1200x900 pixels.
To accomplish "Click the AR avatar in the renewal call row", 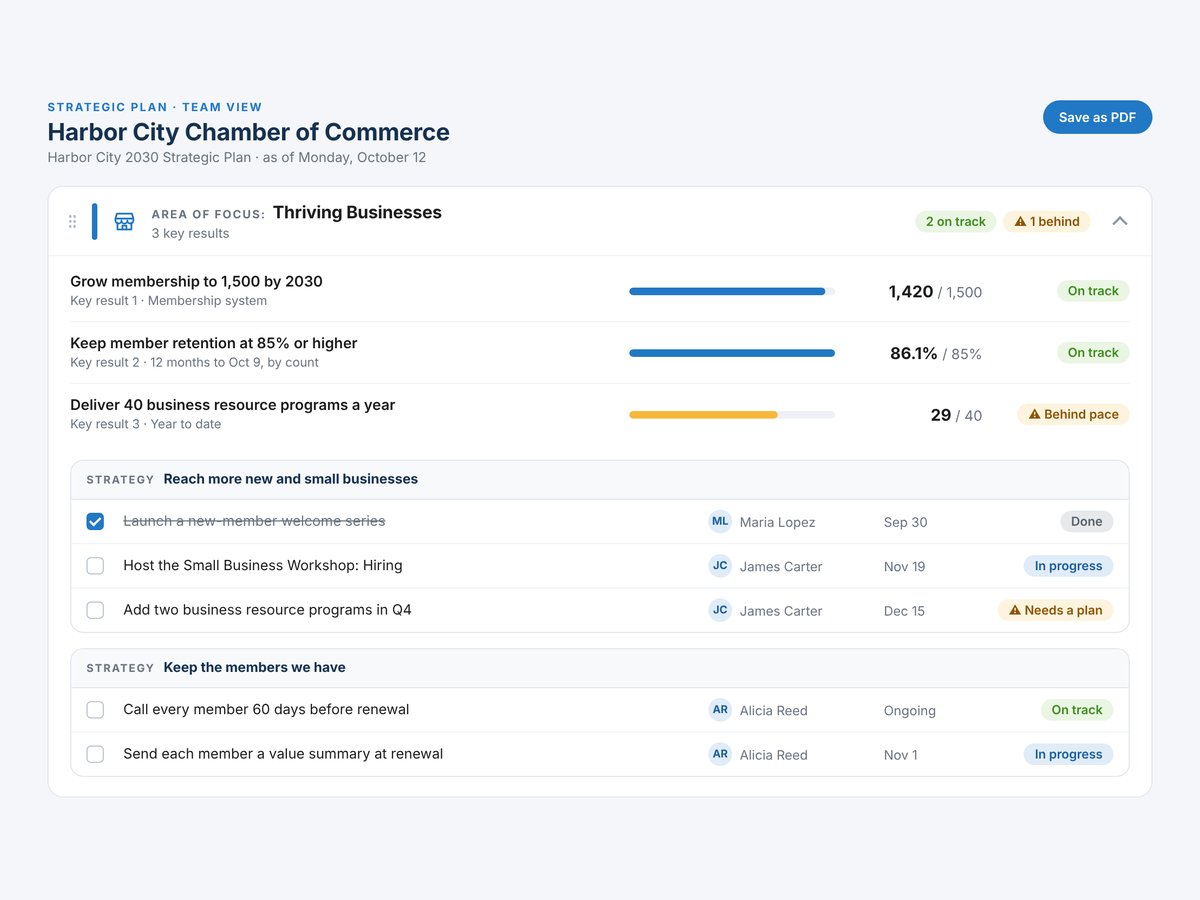I will point(720,709).
